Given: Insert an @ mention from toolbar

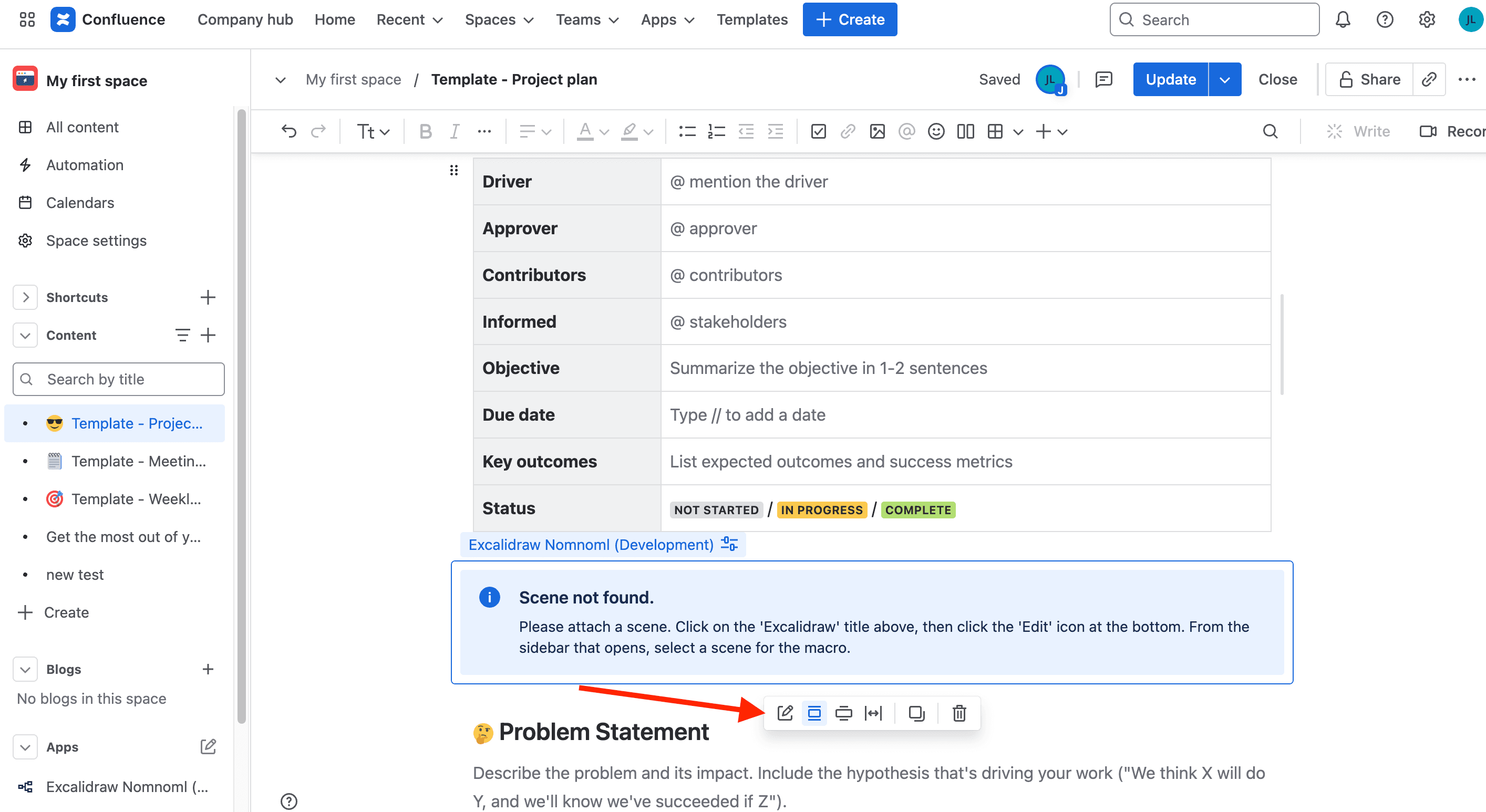Looking at the screenshot, I should 906,131.
